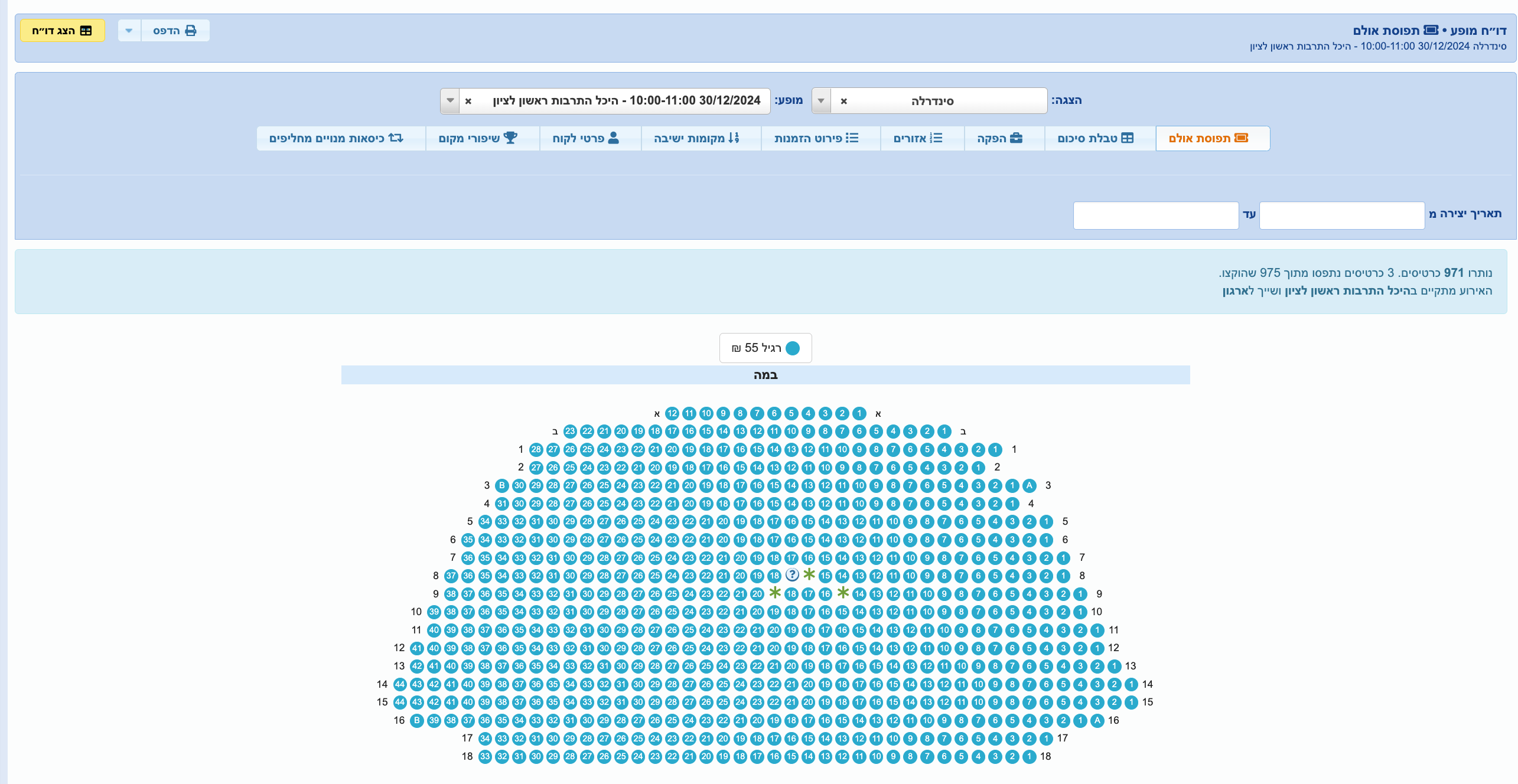The height and width of the screenshot is (784, 1518).
Task: Open the print options dropdown arrow
Action: click(129, 31)
